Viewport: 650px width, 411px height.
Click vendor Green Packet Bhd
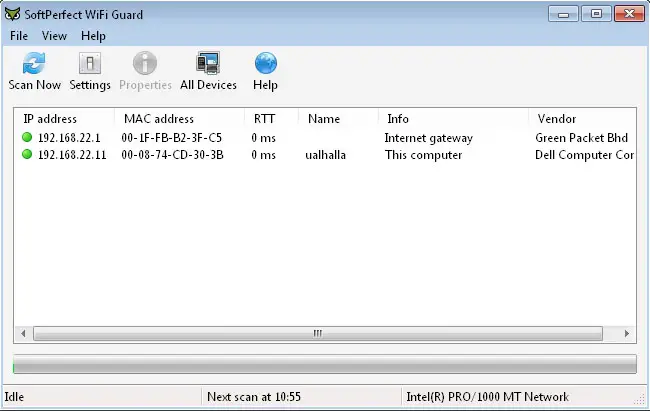click(581, 138)
